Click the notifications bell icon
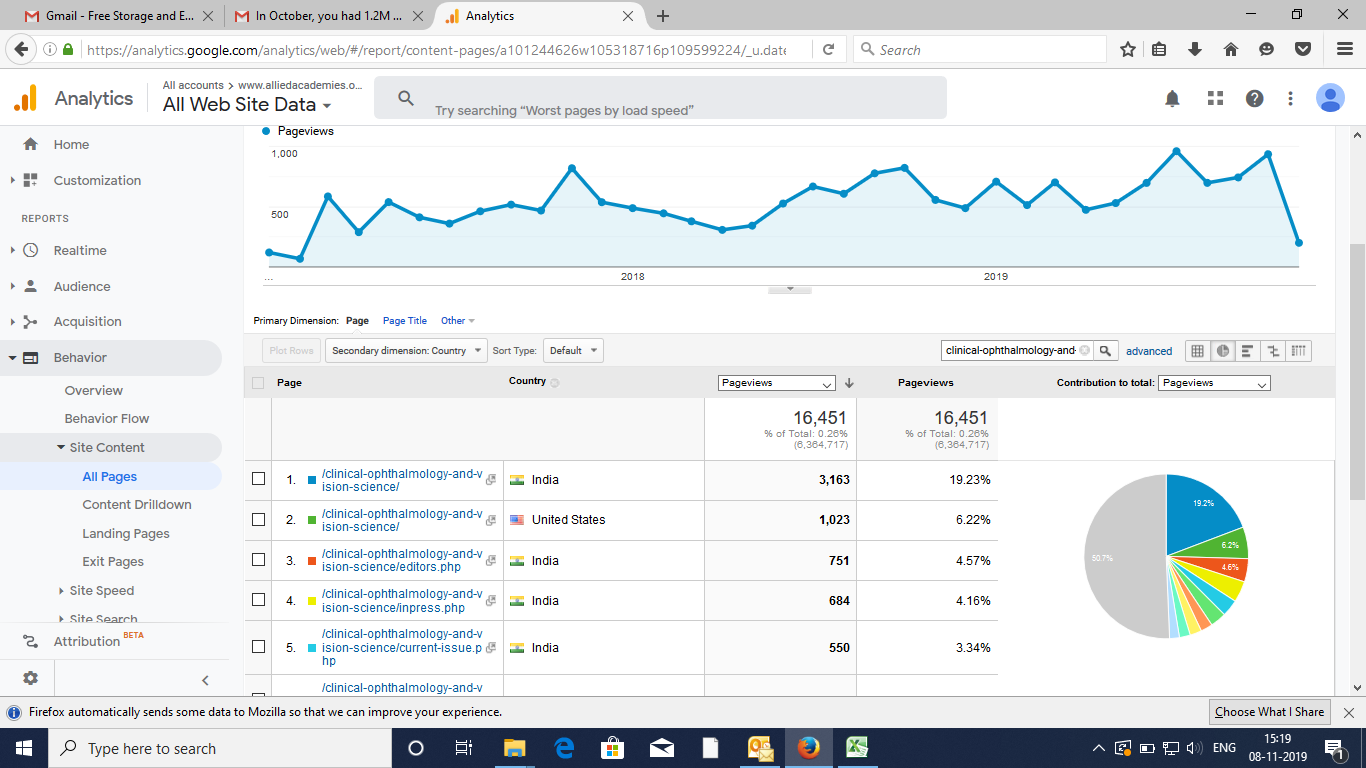Screen dimensions: 1366x768 (1172, 98)
